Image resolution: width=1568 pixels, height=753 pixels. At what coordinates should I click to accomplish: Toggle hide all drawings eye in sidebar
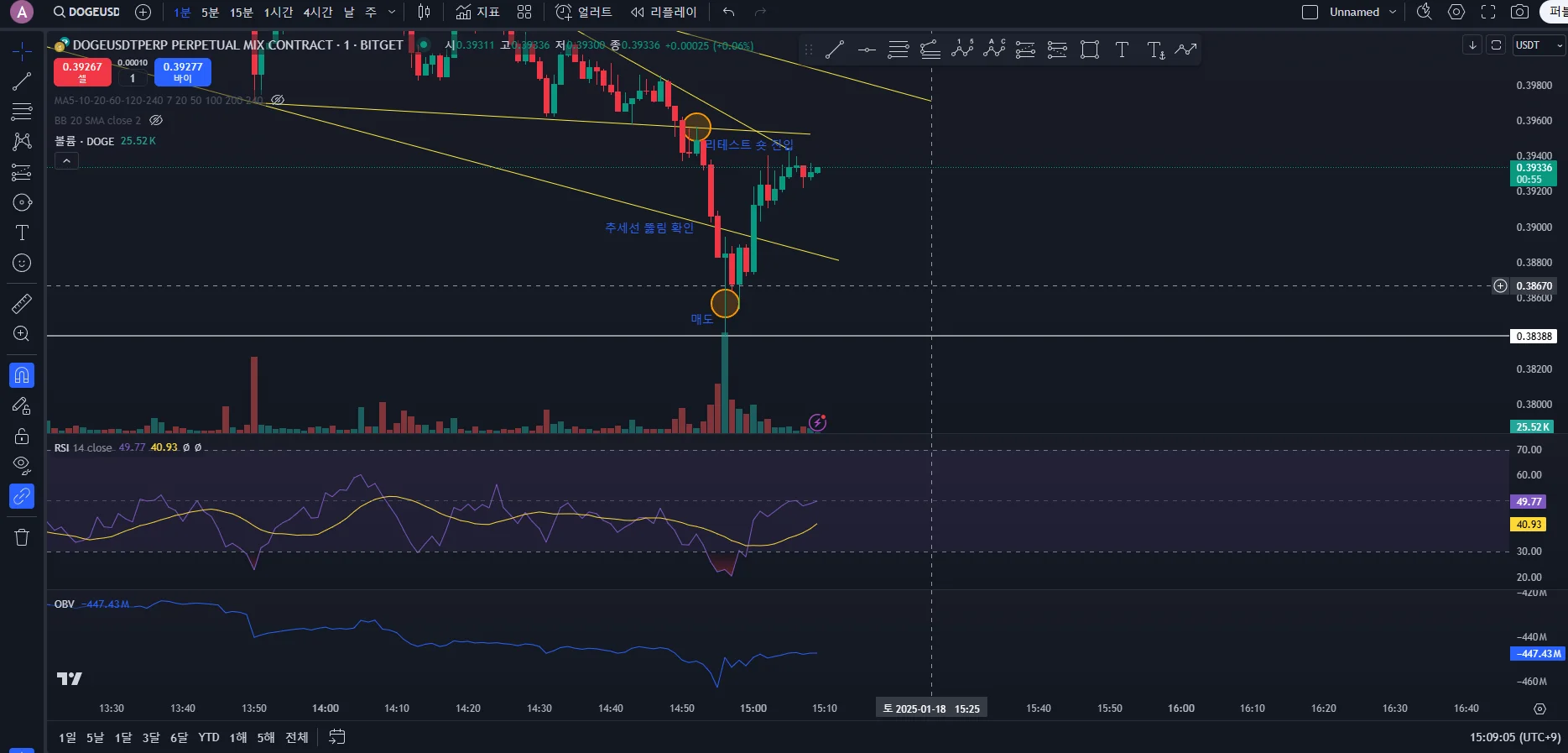22,466
